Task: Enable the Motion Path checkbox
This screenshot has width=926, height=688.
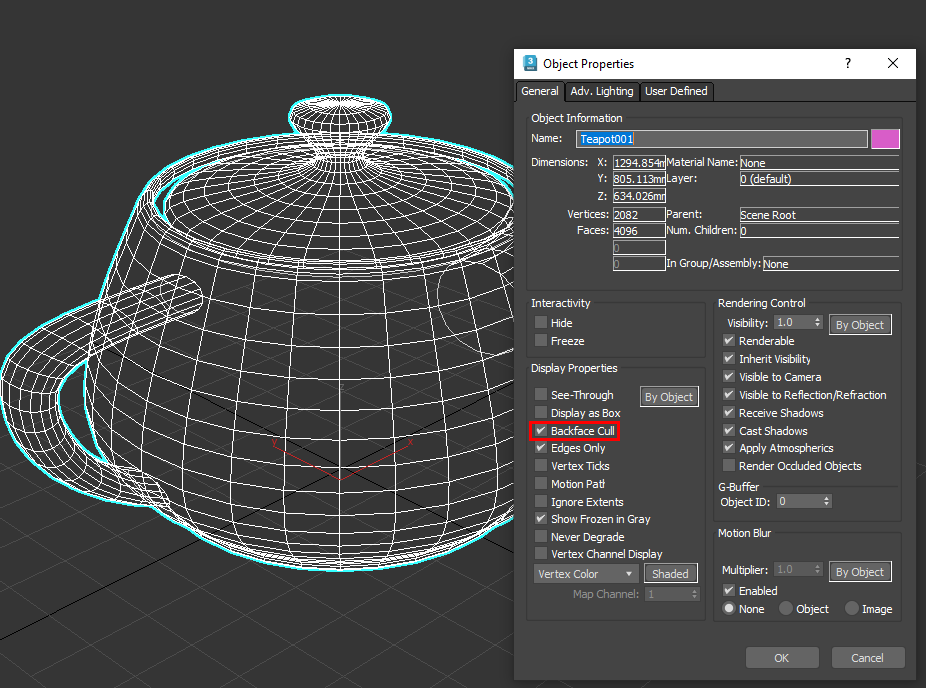Action: (540, 483)
